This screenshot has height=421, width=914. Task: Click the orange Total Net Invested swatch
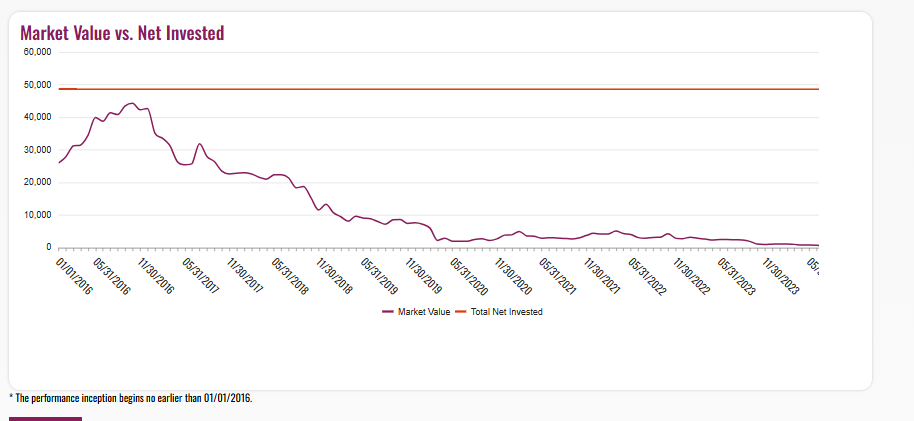(461, 312)
